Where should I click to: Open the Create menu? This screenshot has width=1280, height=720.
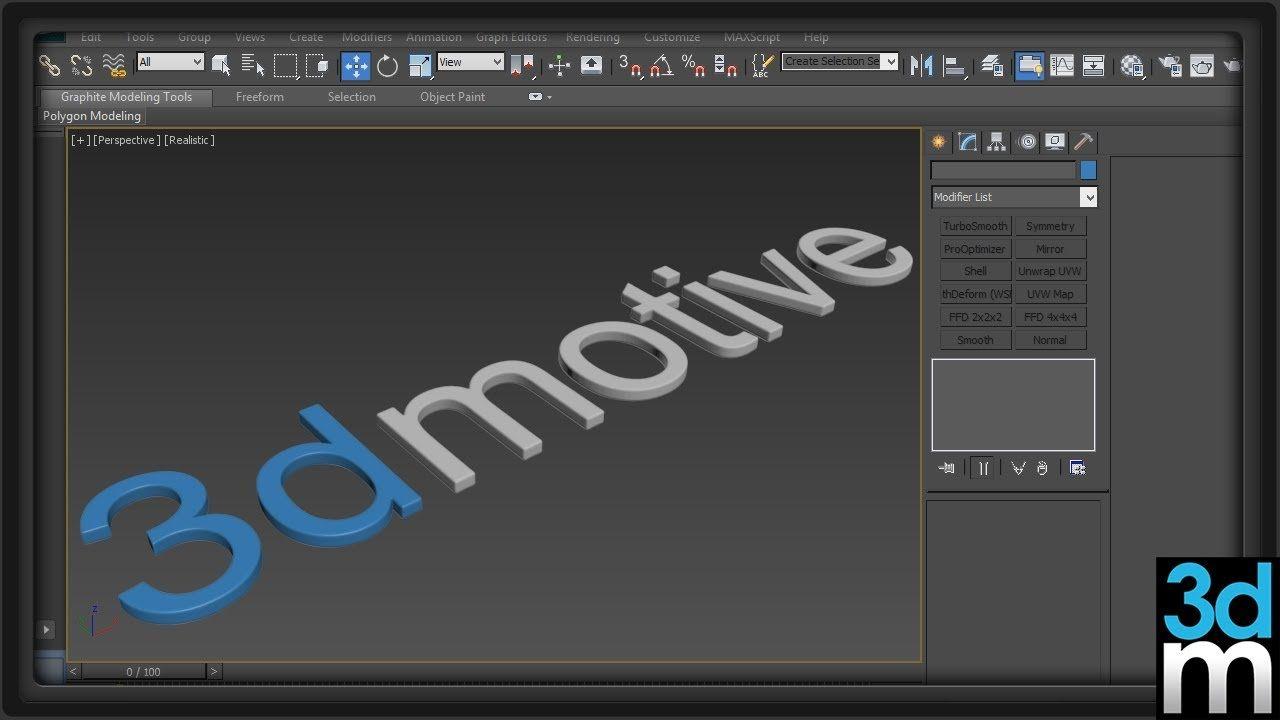[306, 37]
